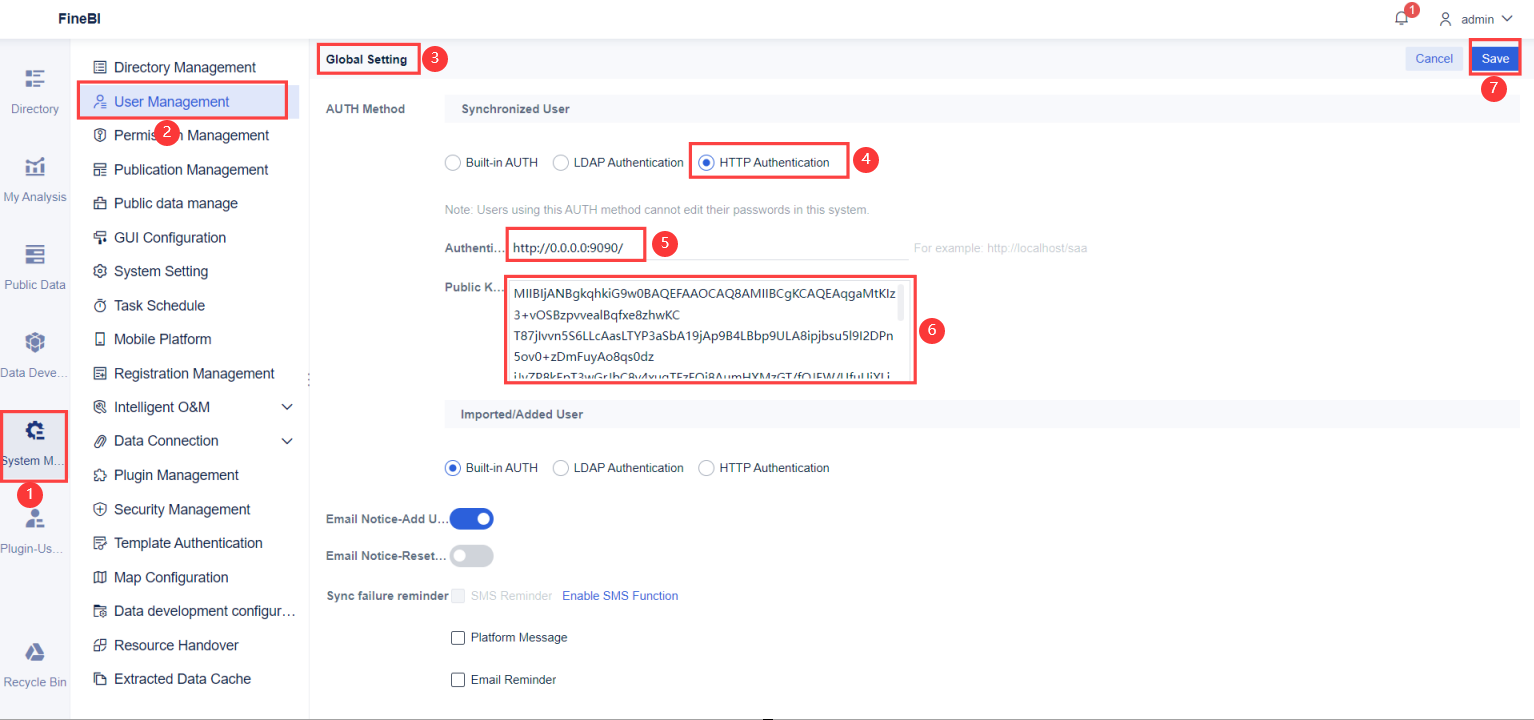Expand the Intelligent O&M submenu arrow
This screenshot has height=720, width=1534.
click(287, 407)
